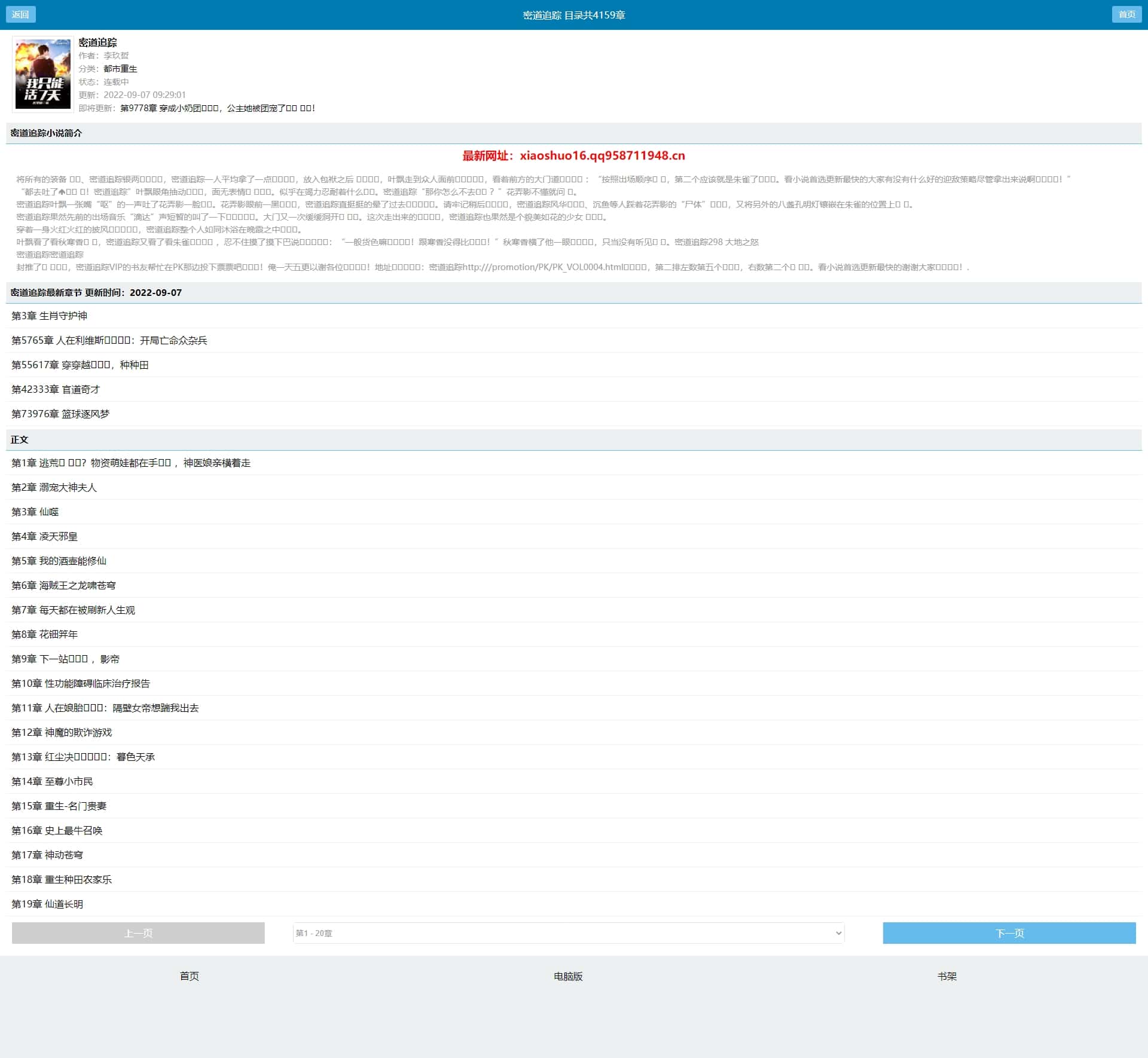Open 第15章 重生-名门贵妻

coord(59,806)
